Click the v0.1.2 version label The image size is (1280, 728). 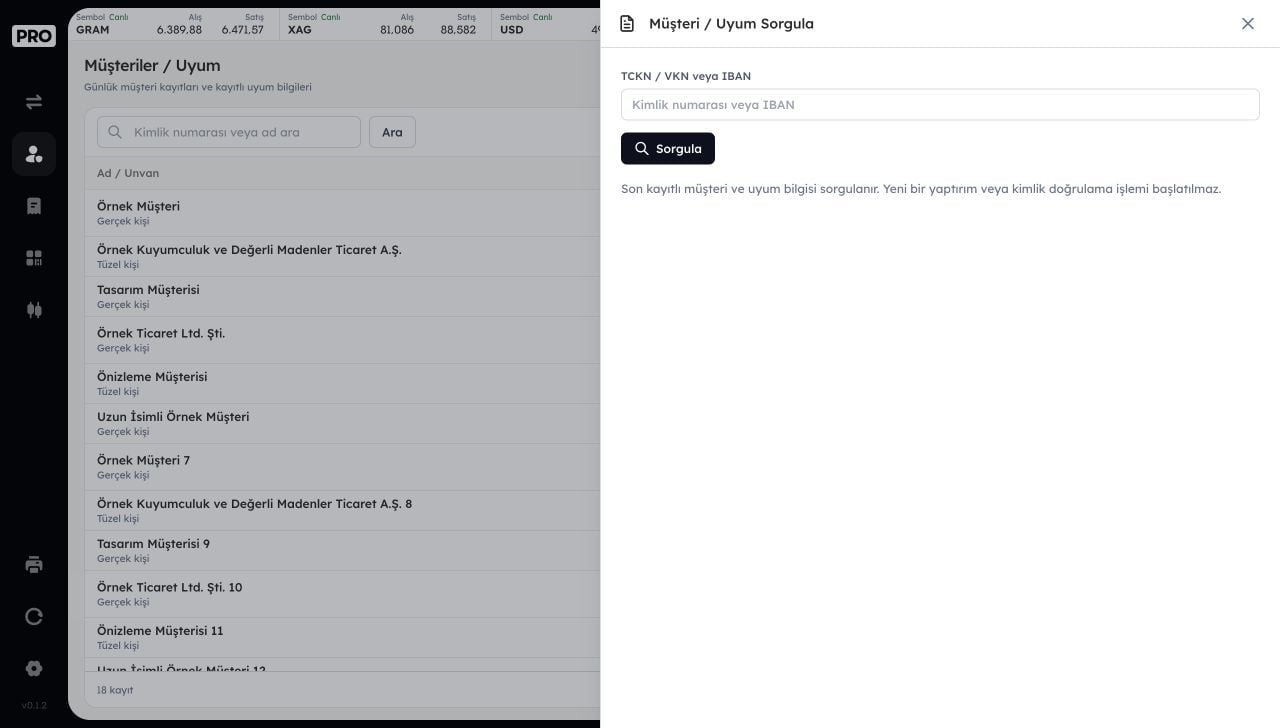coord(34,706)
